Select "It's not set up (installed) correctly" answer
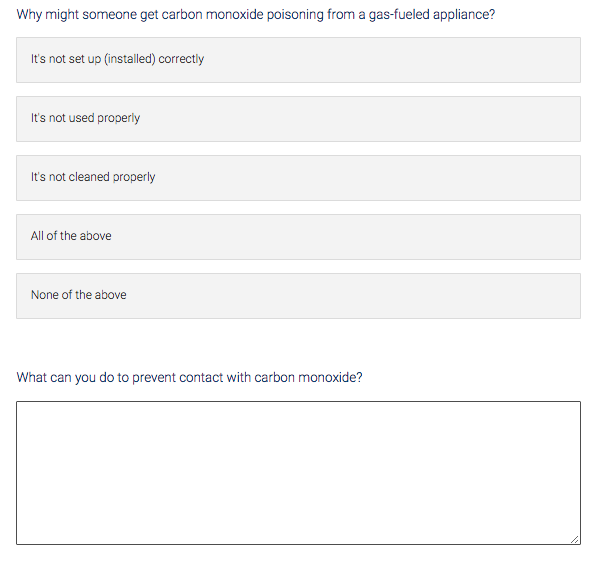 (x=298, y=60)
